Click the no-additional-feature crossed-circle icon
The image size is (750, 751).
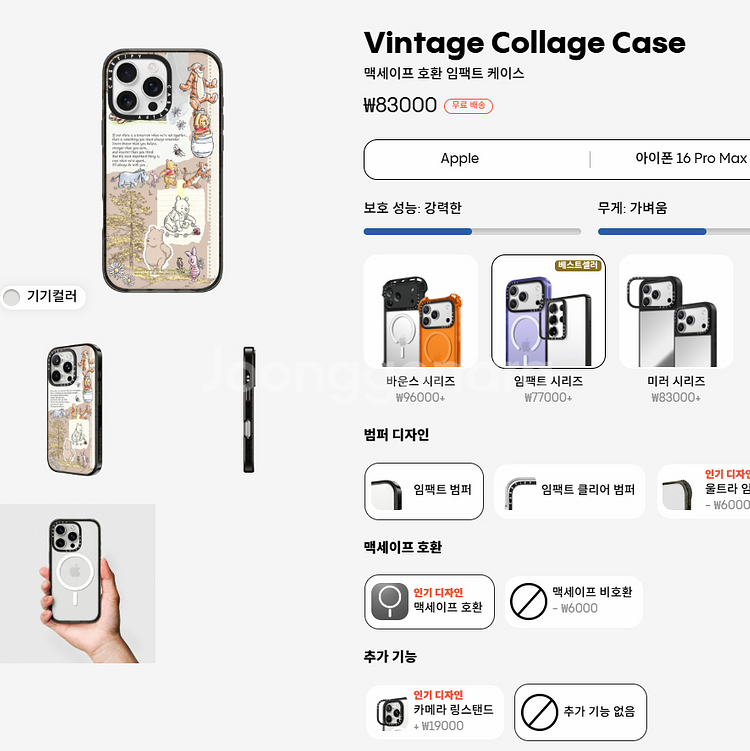pos(539,712)
